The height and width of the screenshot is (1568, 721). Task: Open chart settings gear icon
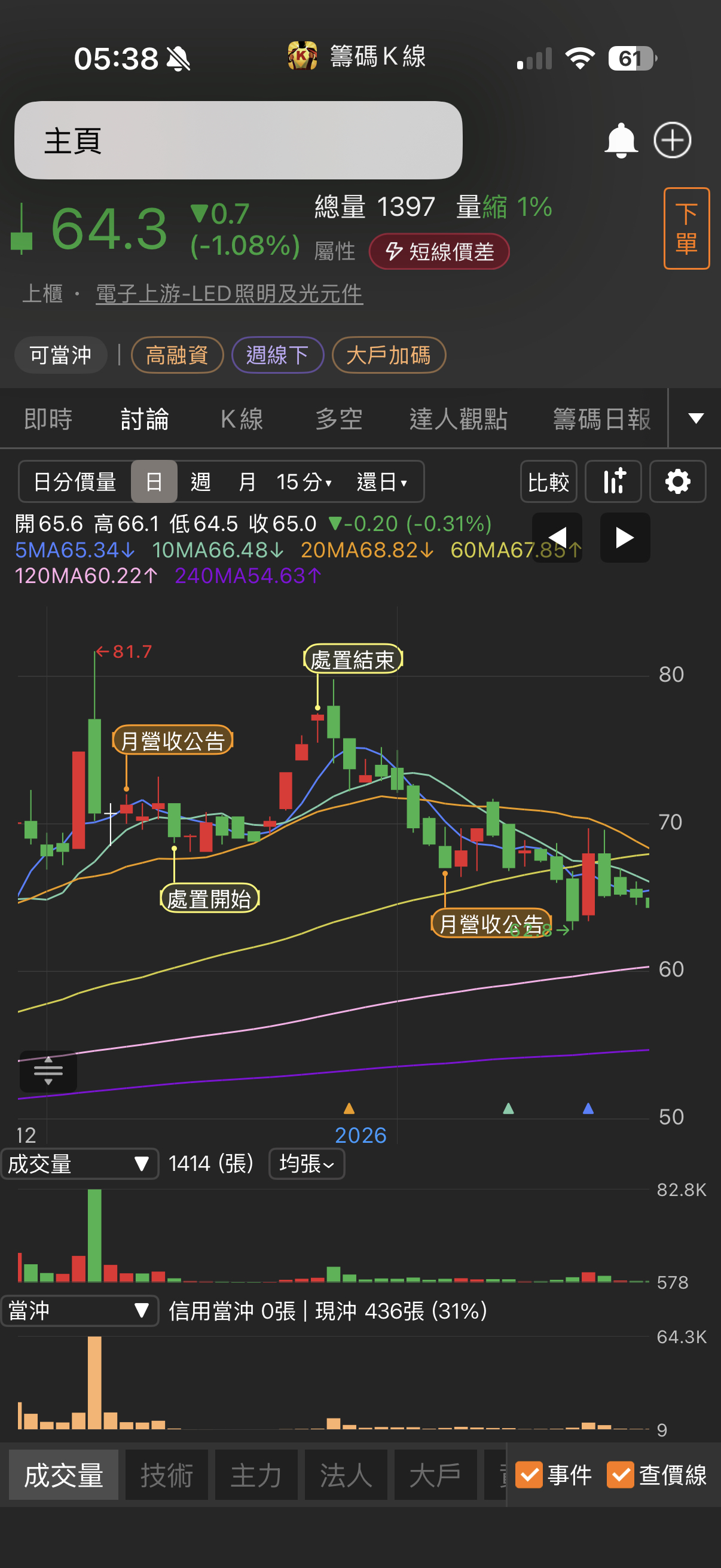click(678, 481)
